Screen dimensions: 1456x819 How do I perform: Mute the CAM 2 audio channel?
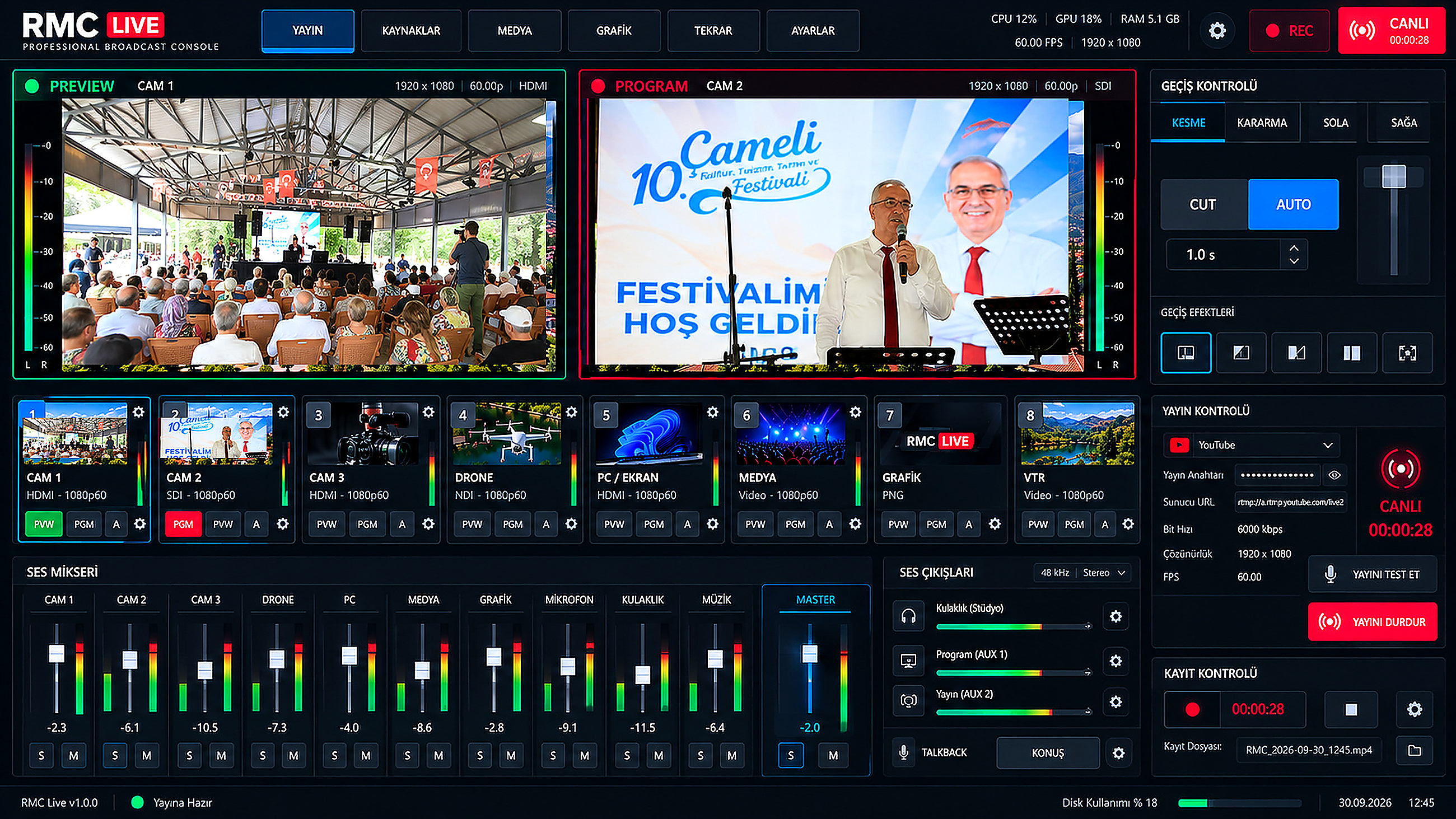coord(146,756)
